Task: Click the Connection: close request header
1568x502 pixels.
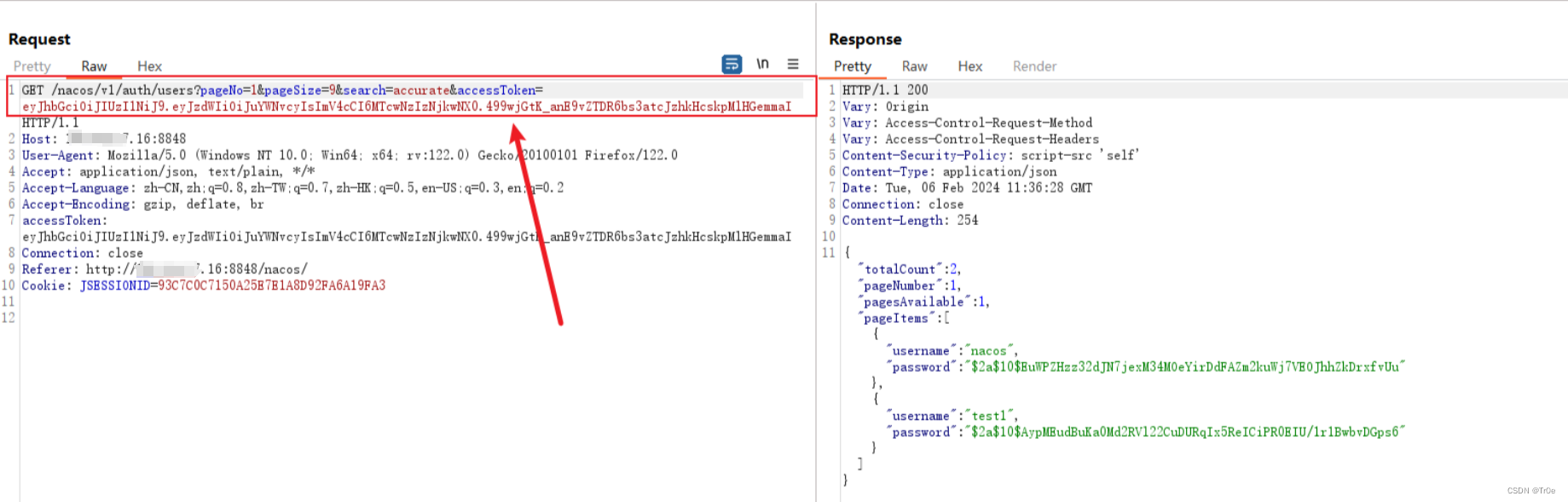Action: 82,253
